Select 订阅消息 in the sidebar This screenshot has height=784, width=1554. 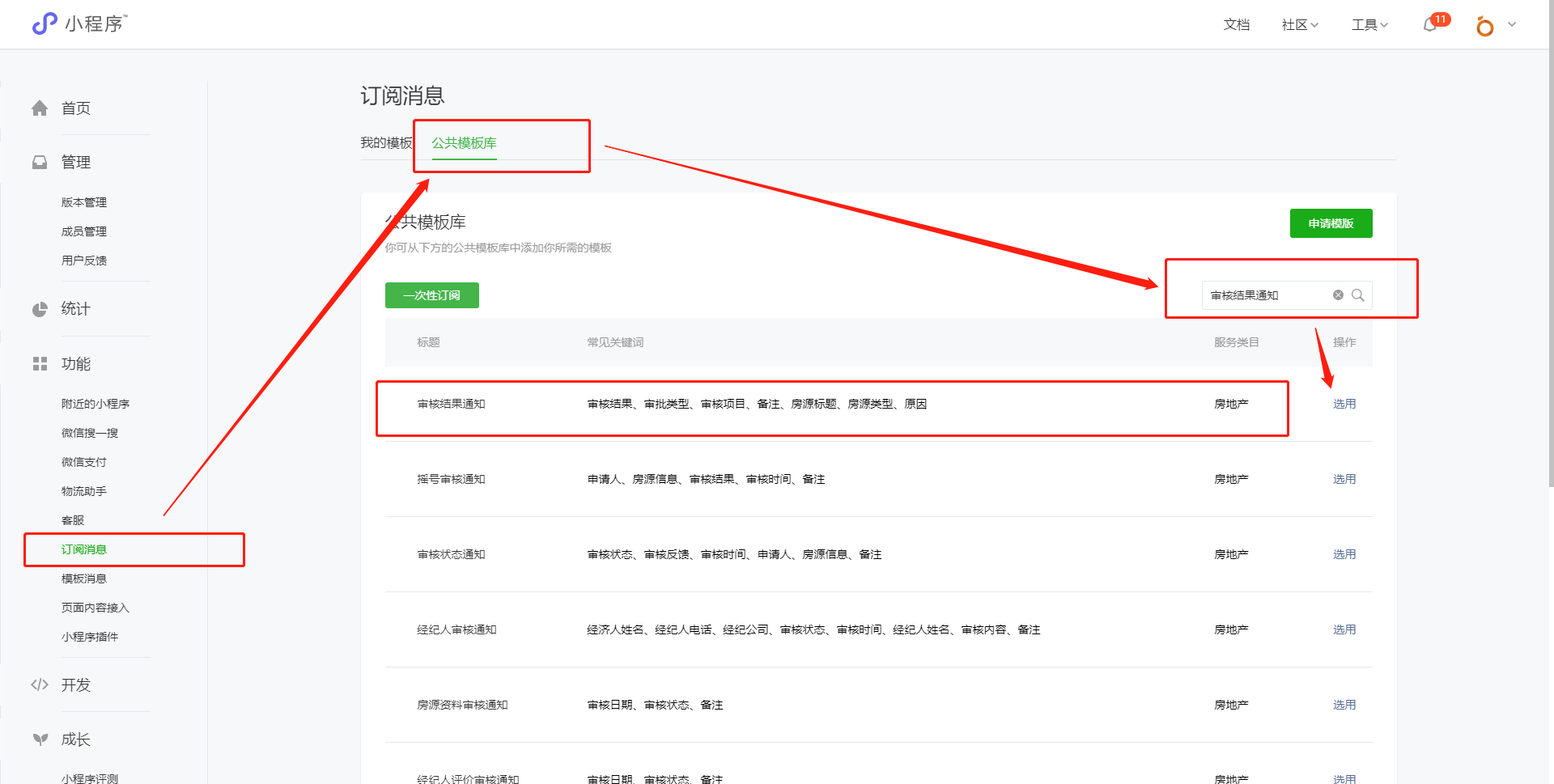click(84, 549)
